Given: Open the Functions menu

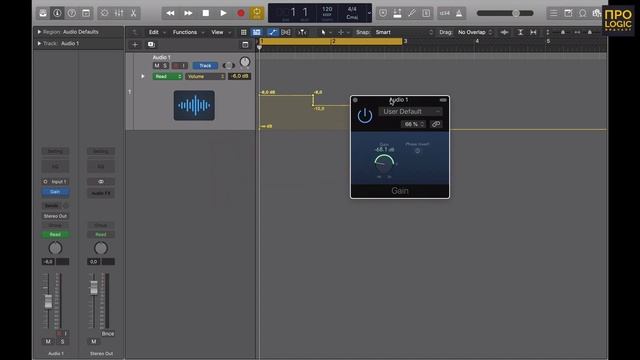Looking at the screenshot, I should click(x=184, y=32).
